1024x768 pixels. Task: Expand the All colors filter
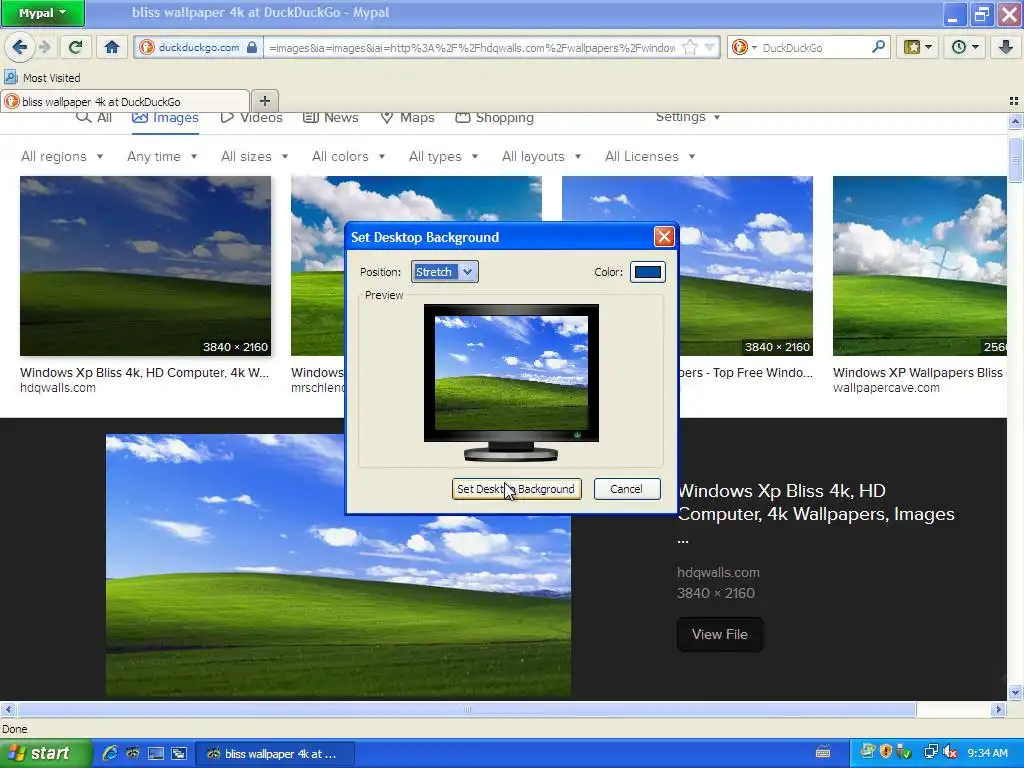coord(348,157)
